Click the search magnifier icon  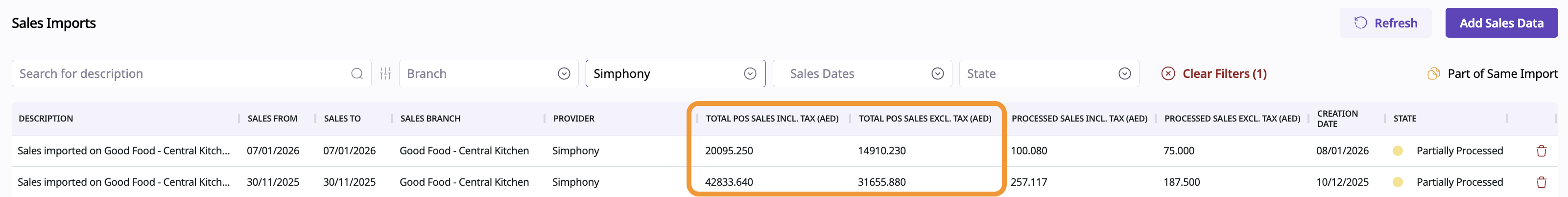(x=356, y=74)
